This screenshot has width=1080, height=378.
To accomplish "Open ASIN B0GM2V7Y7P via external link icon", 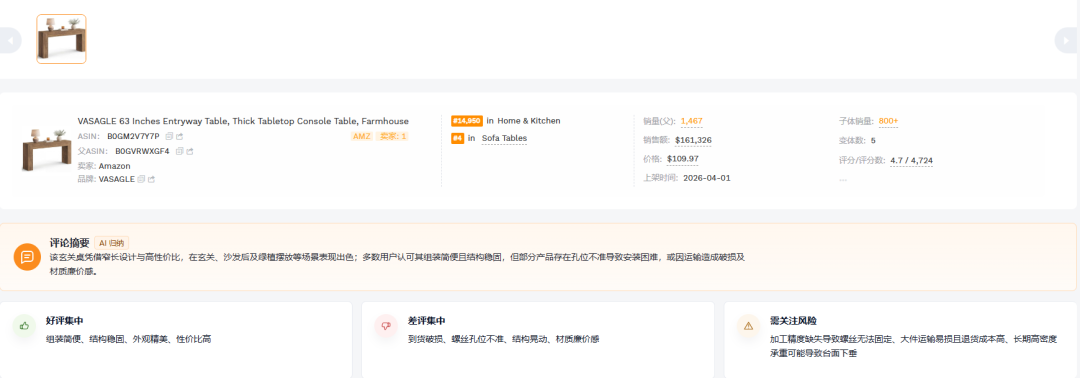I will coord(180,136).
